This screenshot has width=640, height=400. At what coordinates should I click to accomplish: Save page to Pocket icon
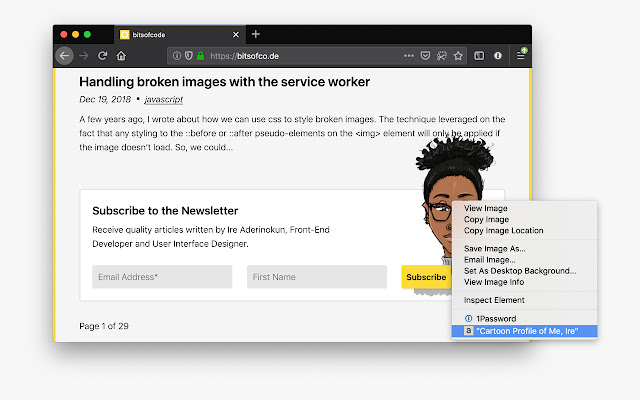pos(425,56)
